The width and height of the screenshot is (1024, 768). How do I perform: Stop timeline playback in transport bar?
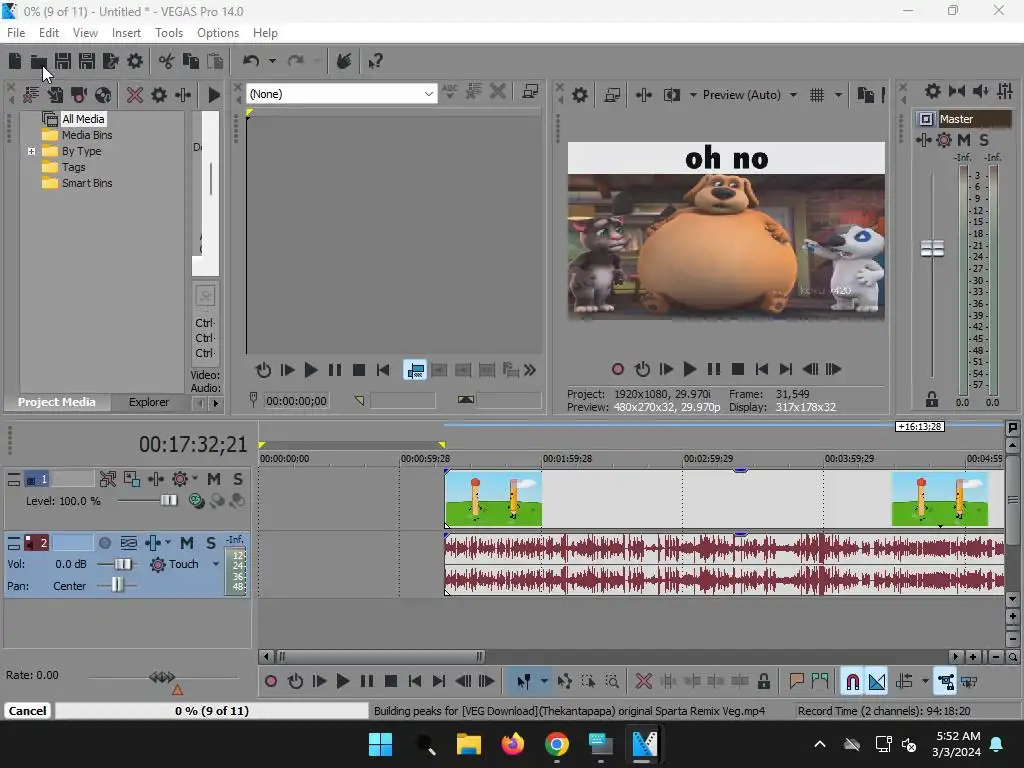391,682
